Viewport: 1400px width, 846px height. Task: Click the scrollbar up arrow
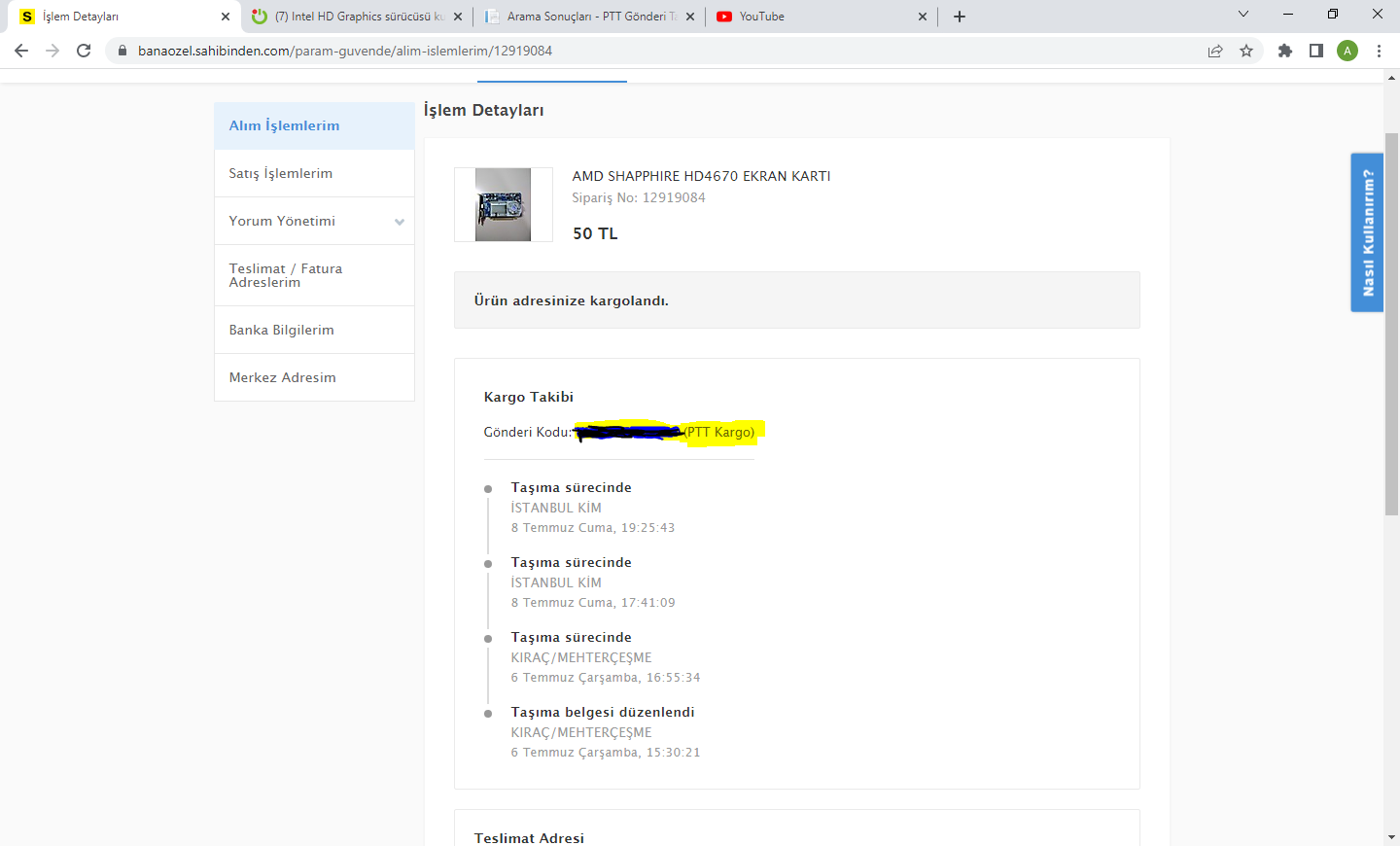point(1392,77)
